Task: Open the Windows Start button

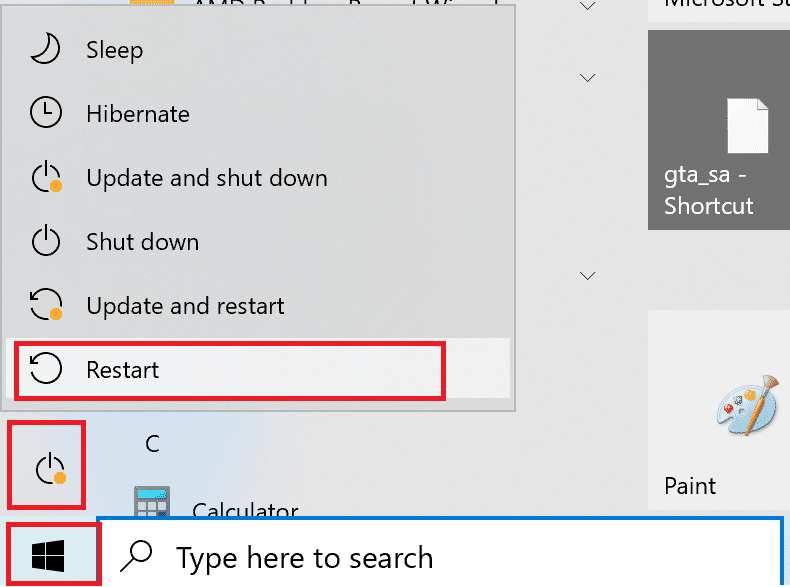Action: click(x=48, y=553)
